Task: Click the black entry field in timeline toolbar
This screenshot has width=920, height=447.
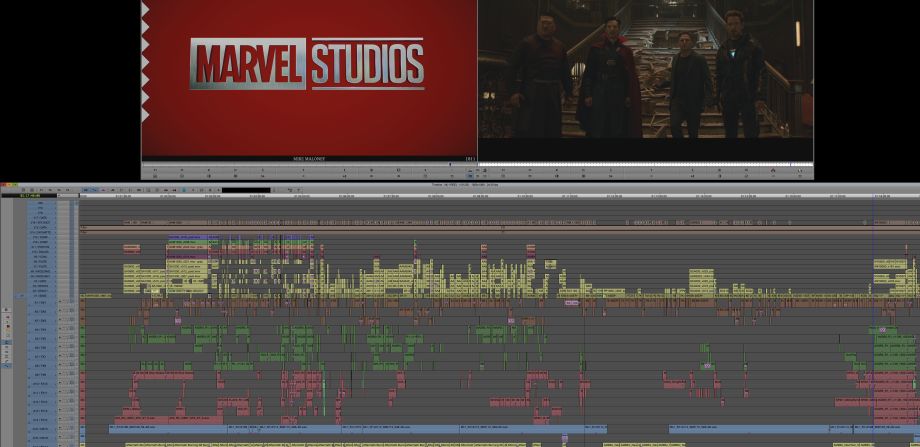Action: click(x=246, y=190)
